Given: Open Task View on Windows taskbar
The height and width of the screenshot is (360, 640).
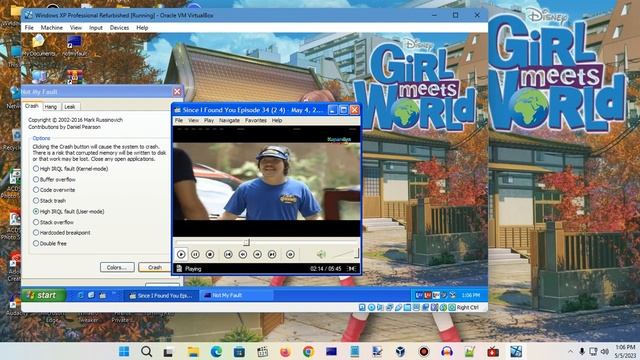Looking at the screenshot, I should click(x=168, y=352).
